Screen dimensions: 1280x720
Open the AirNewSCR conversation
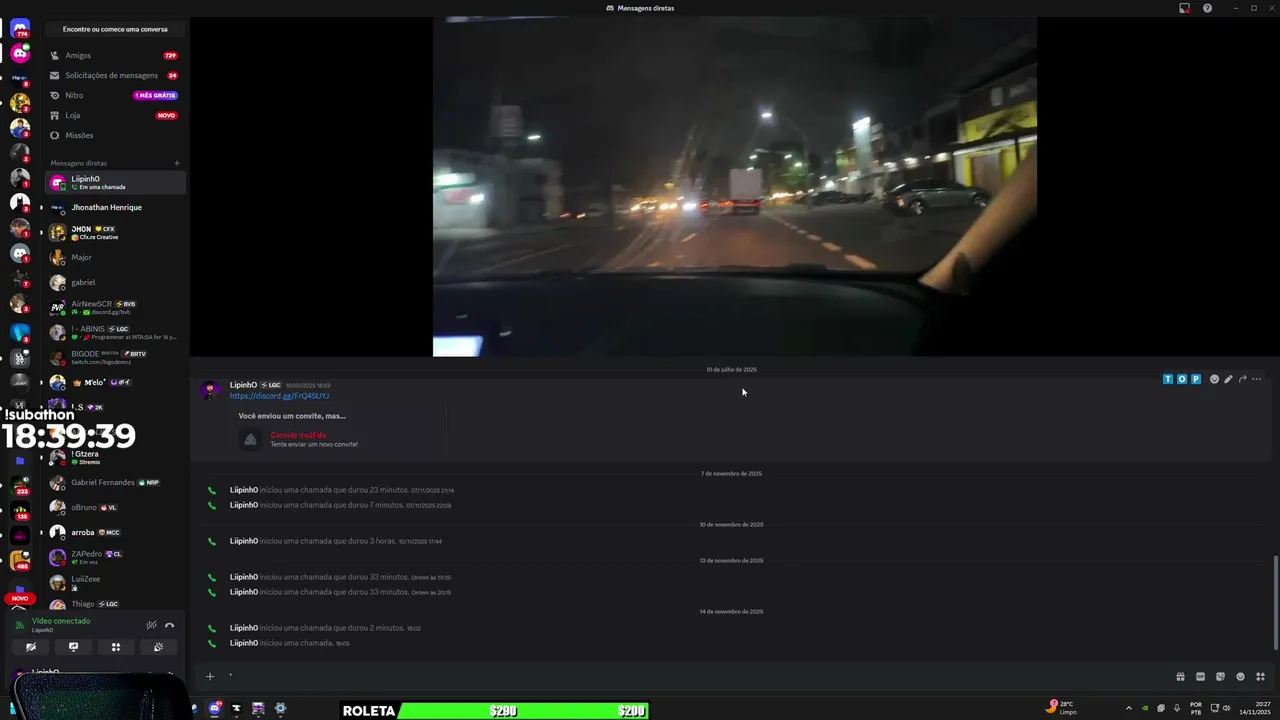point(115,307)
